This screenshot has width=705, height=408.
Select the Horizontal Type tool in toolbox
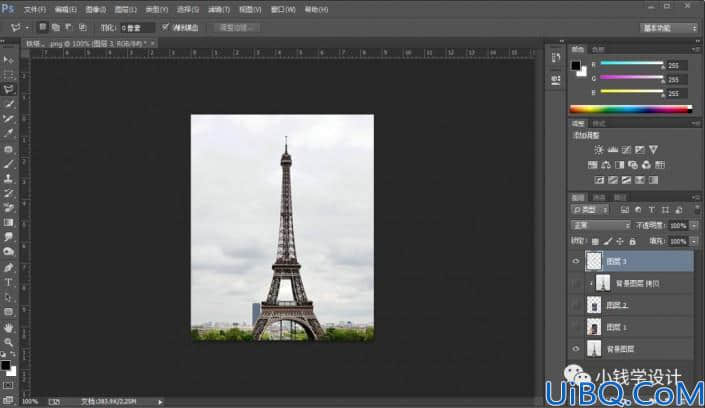[x=8, y=282]
